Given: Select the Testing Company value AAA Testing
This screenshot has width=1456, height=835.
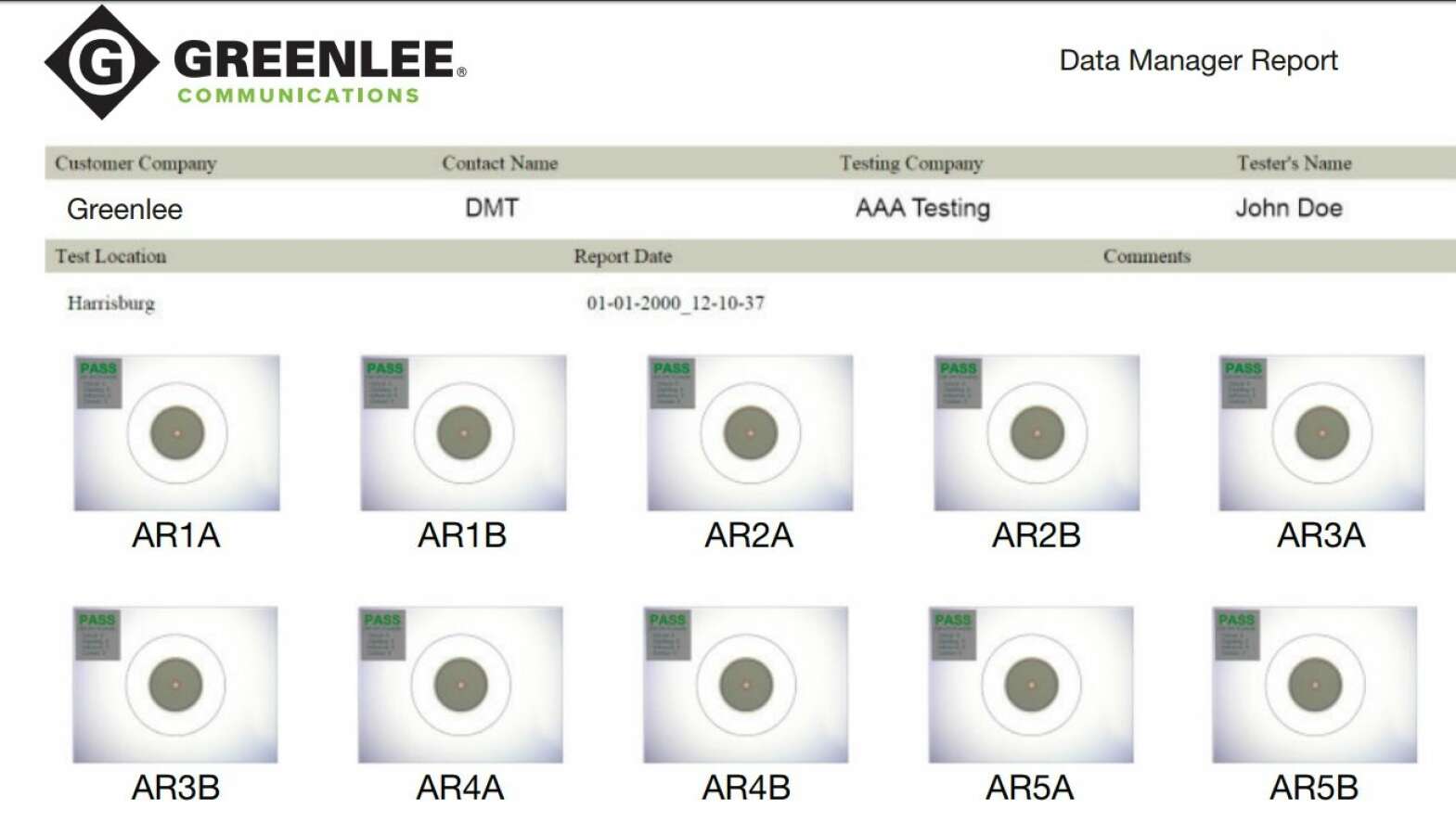Looking at the screenshot, I should tap(922, 208).
